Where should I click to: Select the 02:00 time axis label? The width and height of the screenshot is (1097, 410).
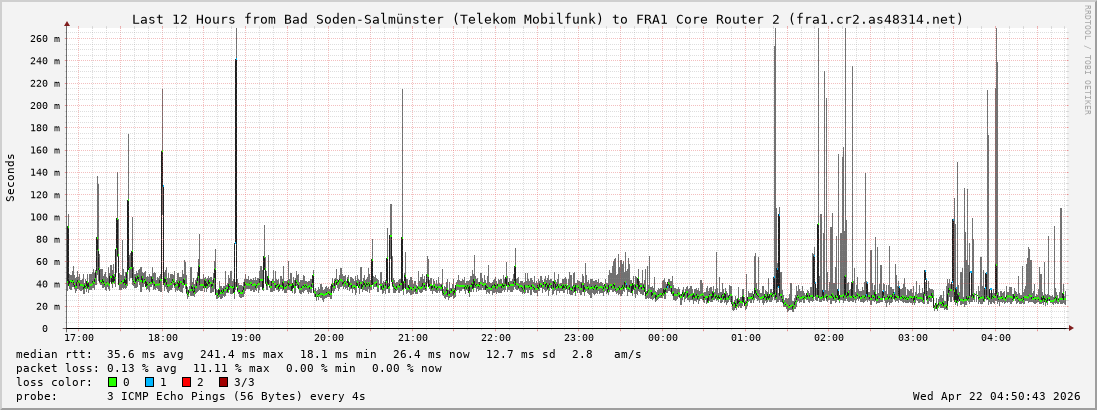(x=829, y=338)
